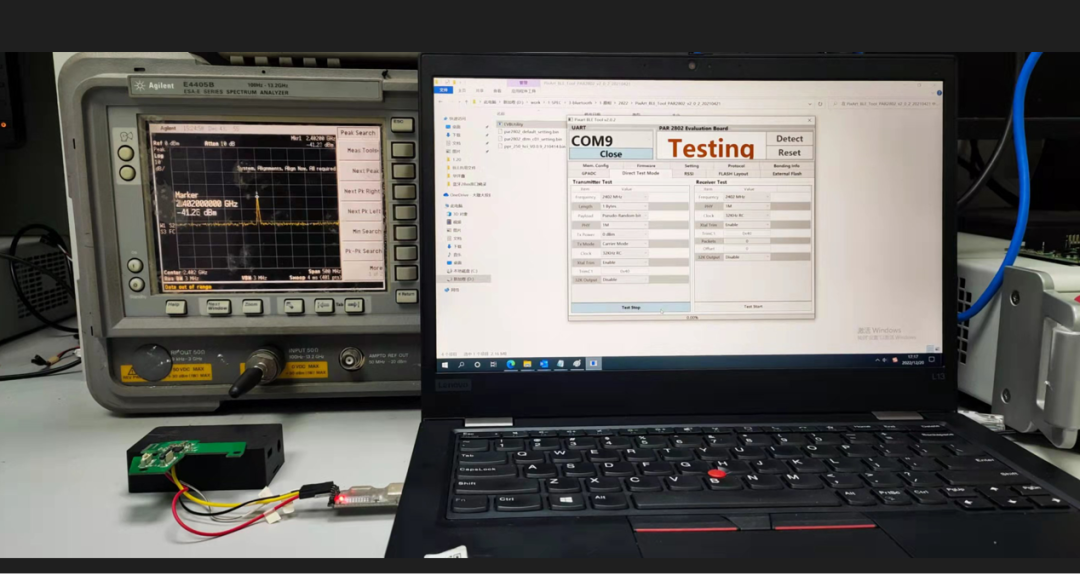The height and width of the screenshot is (576, 1080).
Task: Open Transmitter Length 1 Bytes dropdown
Action: (625, 206)
